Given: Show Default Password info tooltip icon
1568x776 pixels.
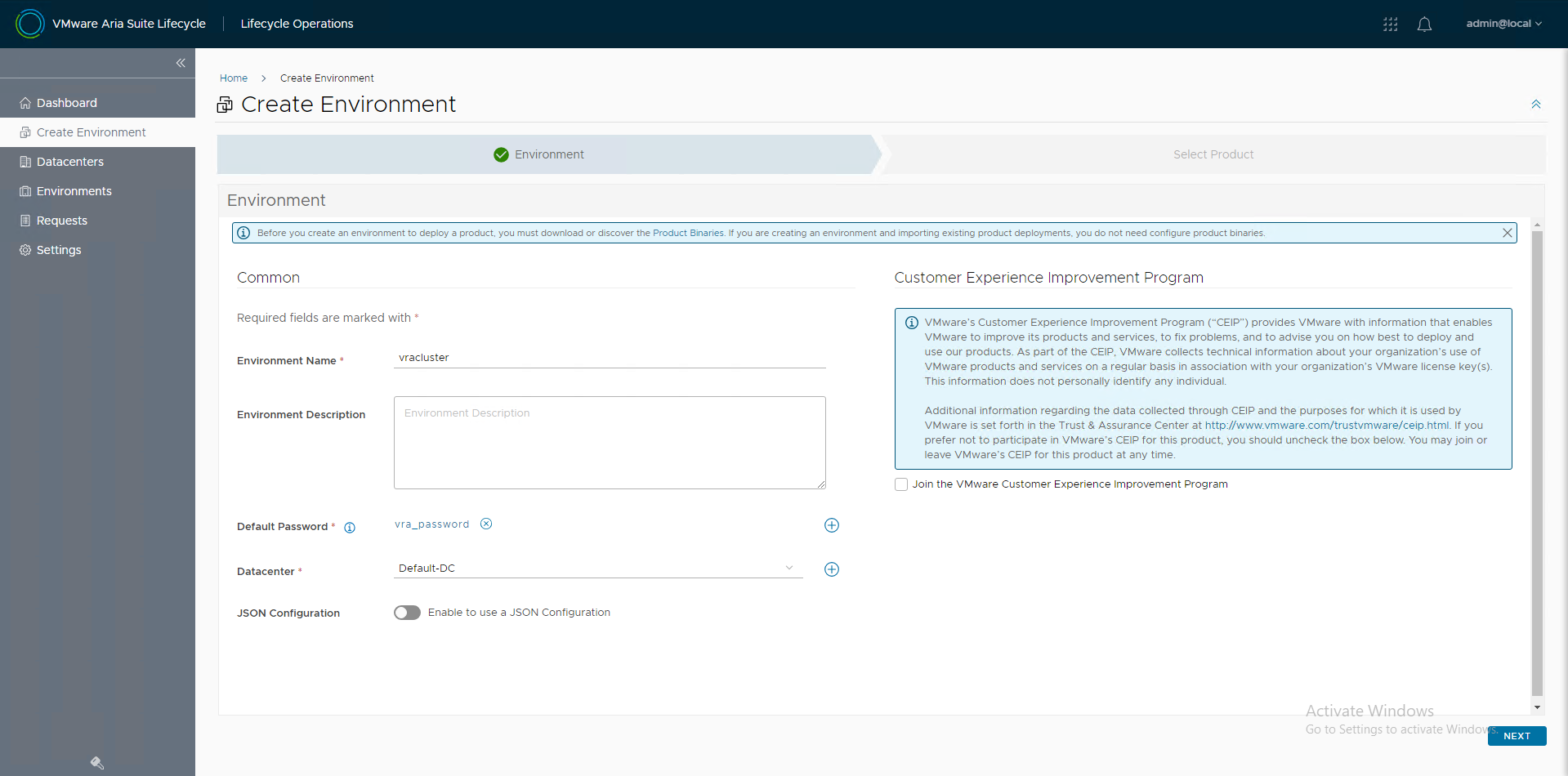Looking at the screenshot, I should coord(350,528).
